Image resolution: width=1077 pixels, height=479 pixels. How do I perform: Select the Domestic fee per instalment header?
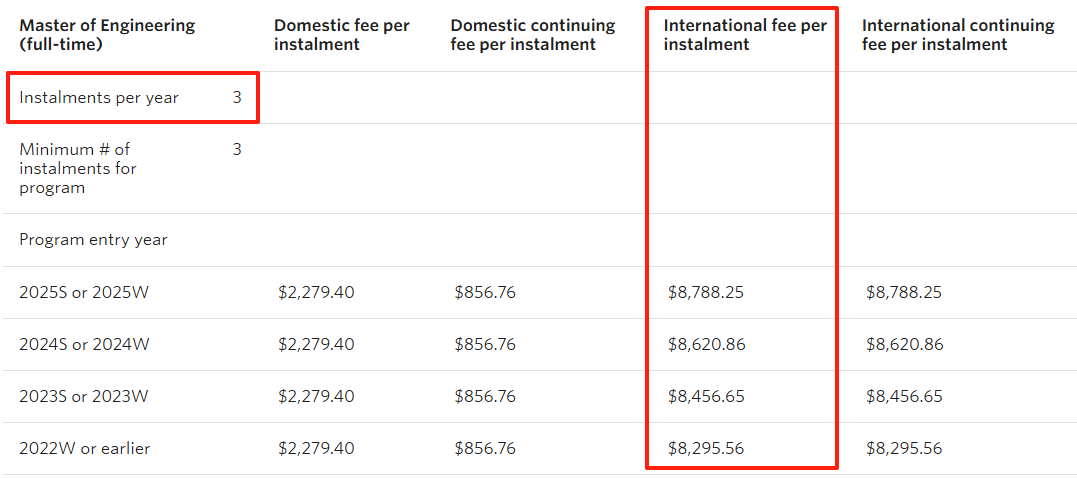342,35
